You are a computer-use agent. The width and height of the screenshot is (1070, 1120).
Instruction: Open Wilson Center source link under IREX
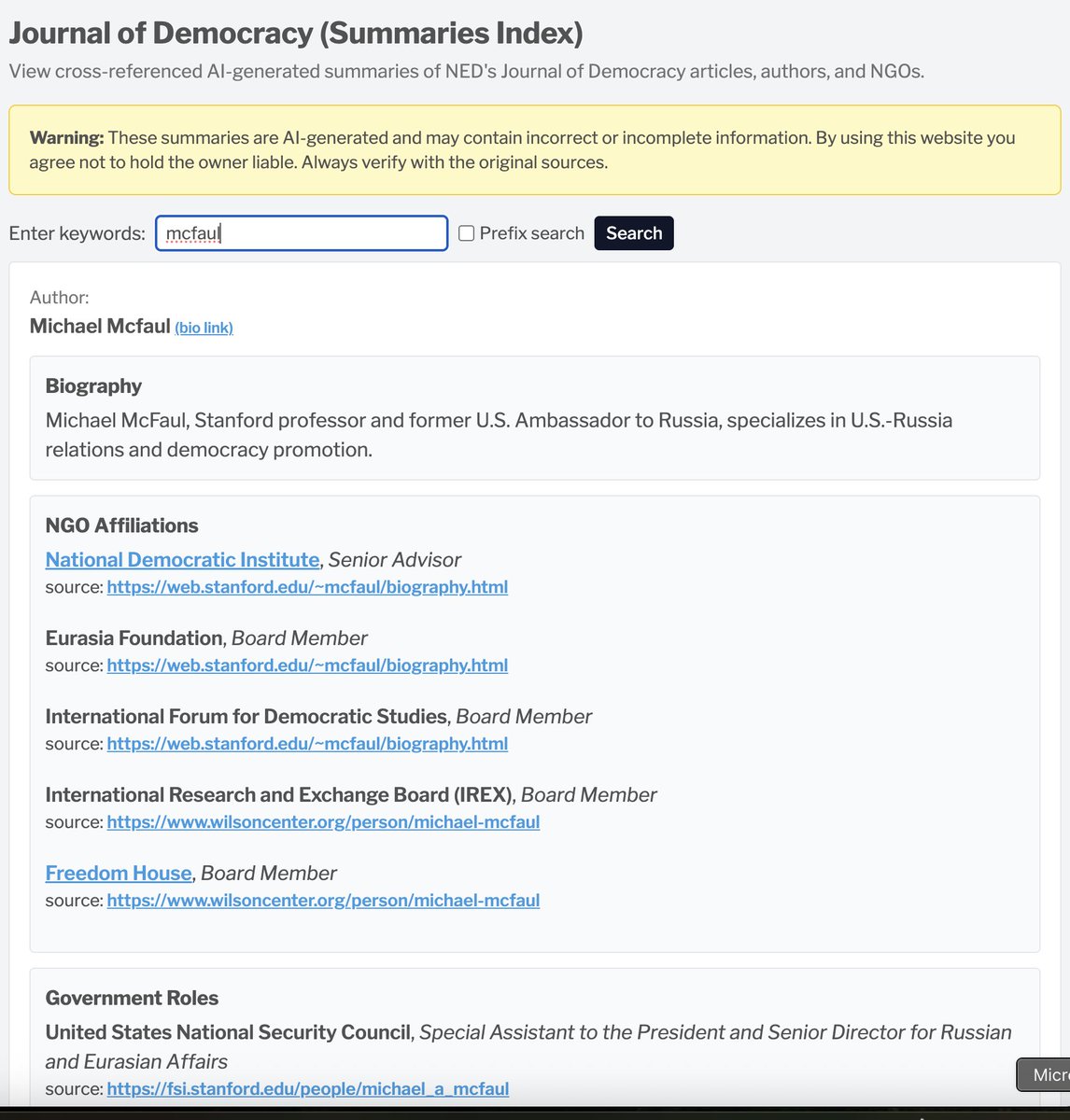(323, 822)
